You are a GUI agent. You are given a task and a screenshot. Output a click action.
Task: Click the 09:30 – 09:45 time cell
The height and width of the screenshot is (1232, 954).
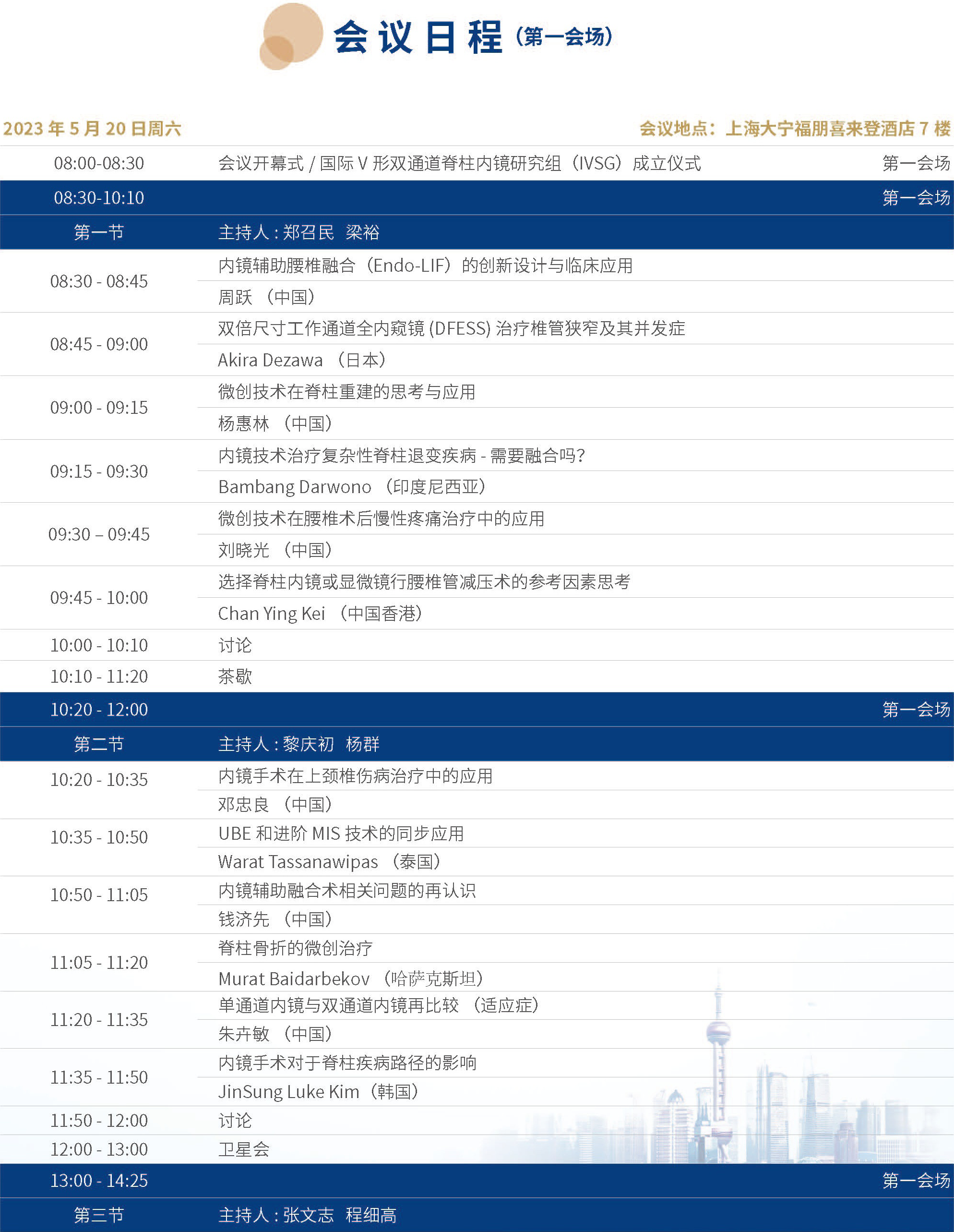[x=99, y=534]
